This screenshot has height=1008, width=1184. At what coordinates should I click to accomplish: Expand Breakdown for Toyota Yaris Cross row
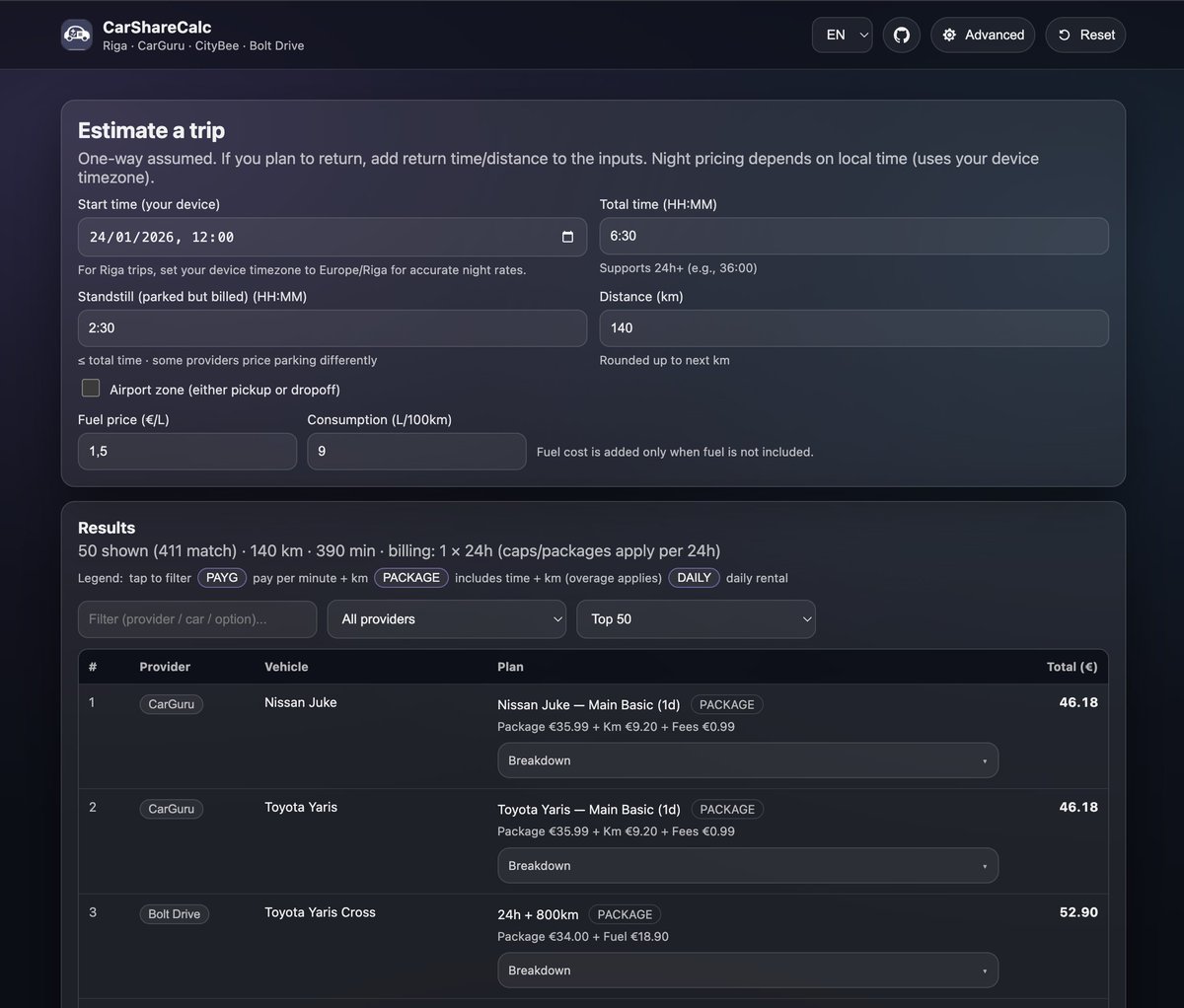[x=748, y=971]
